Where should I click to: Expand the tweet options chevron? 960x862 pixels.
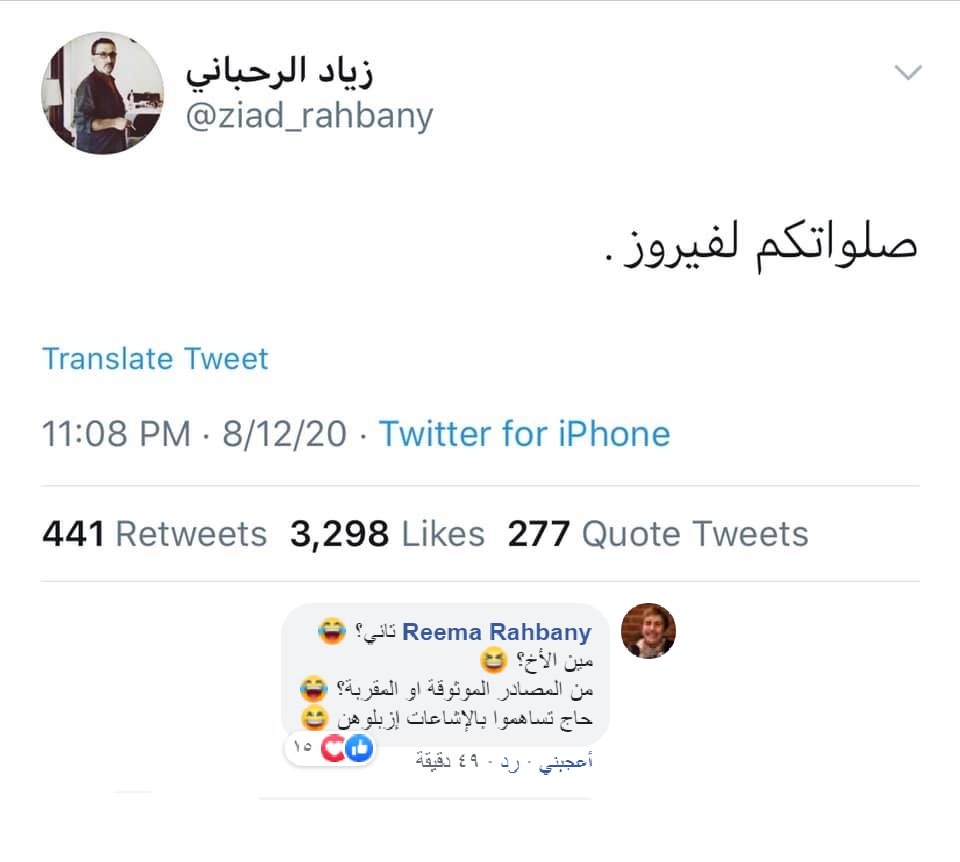click(908, 73)
